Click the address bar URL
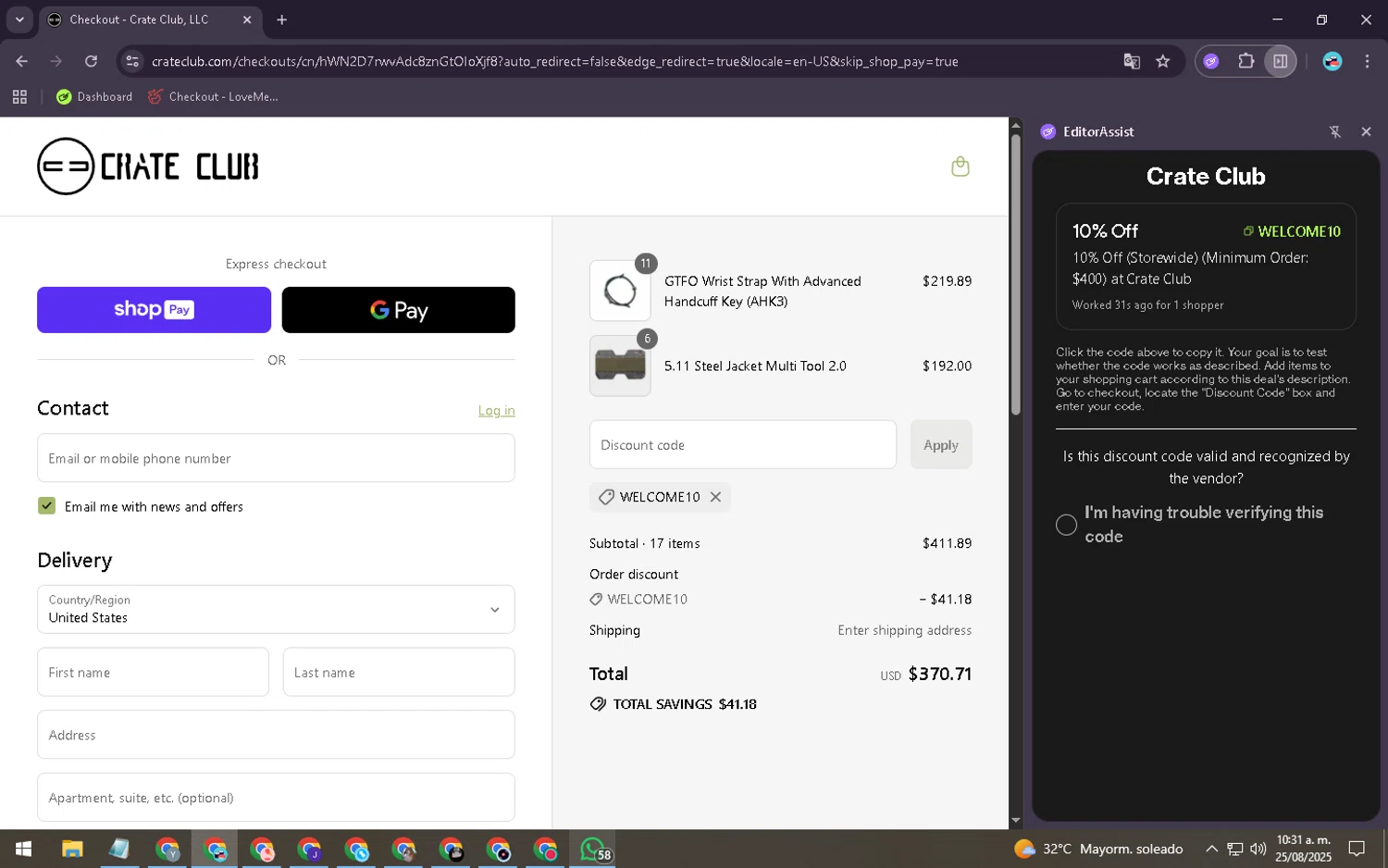The image size is (1388, 868). tap(555, 61)
